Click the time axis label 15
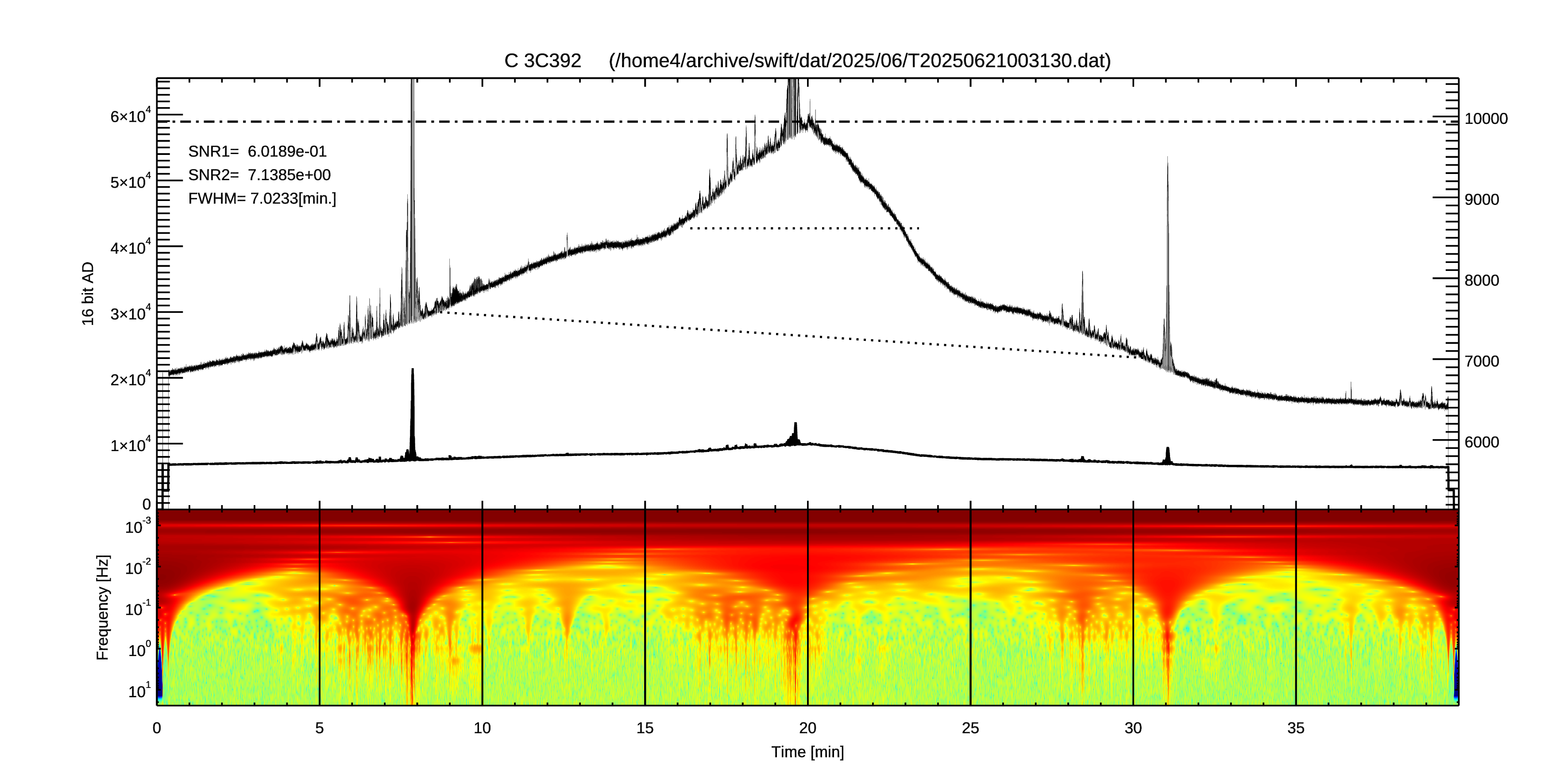Image resolution: width=1568 pixels, height=784 pixels. (x=645, y=728)
